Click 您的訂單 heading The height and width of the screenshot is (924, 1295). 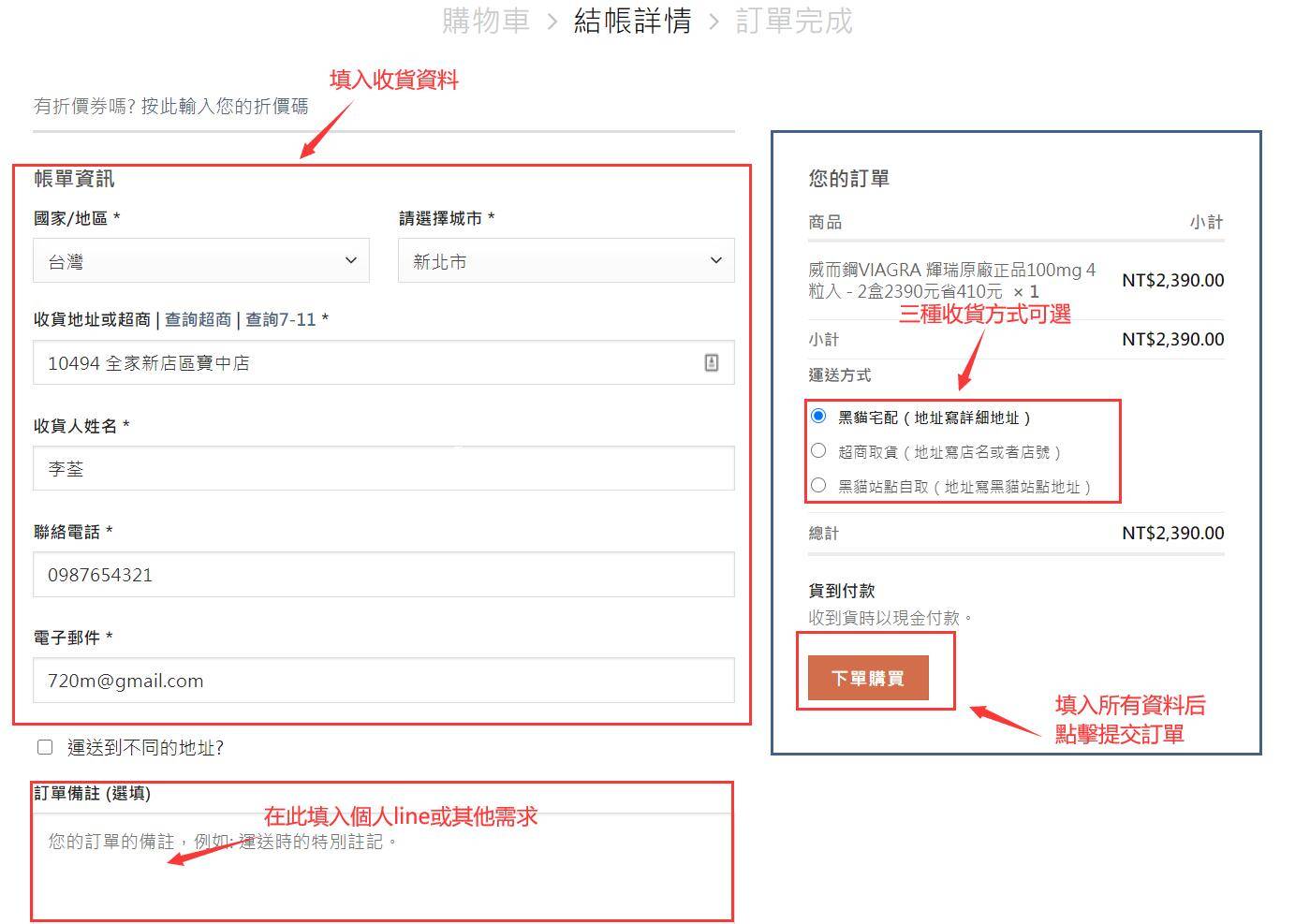point(848,178)
